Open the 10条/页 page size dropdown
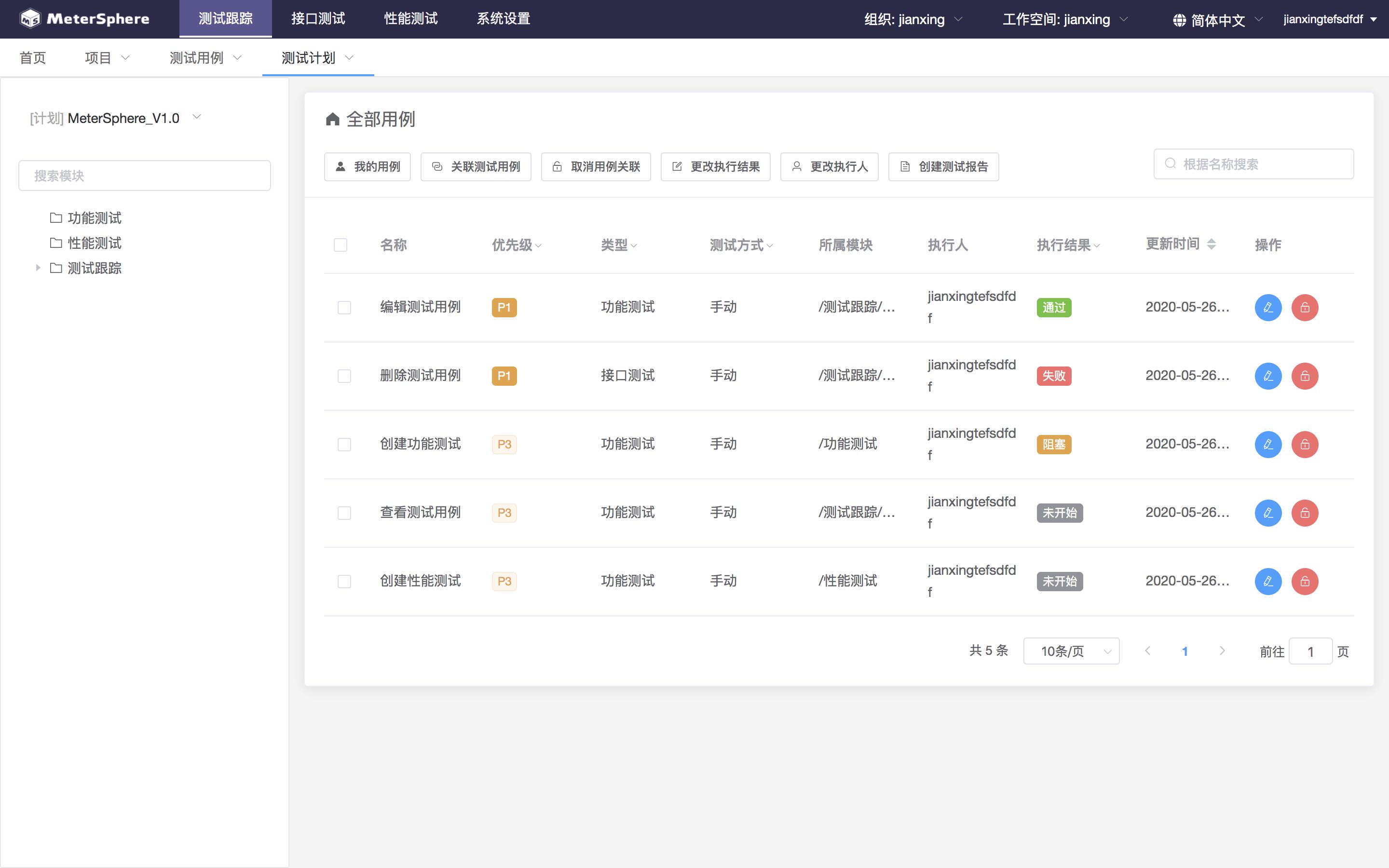 pyautogui.click(x=1071, y=651)
